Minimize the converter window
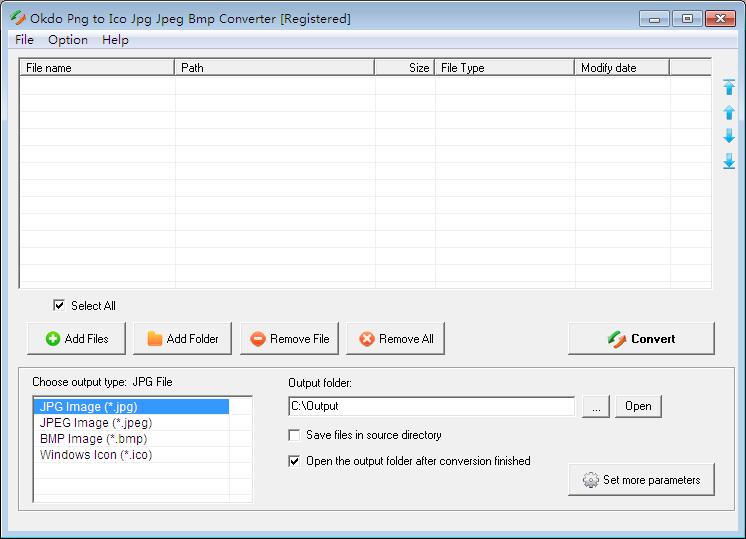The width and height of the screenshot is (746, 539). 654,19
